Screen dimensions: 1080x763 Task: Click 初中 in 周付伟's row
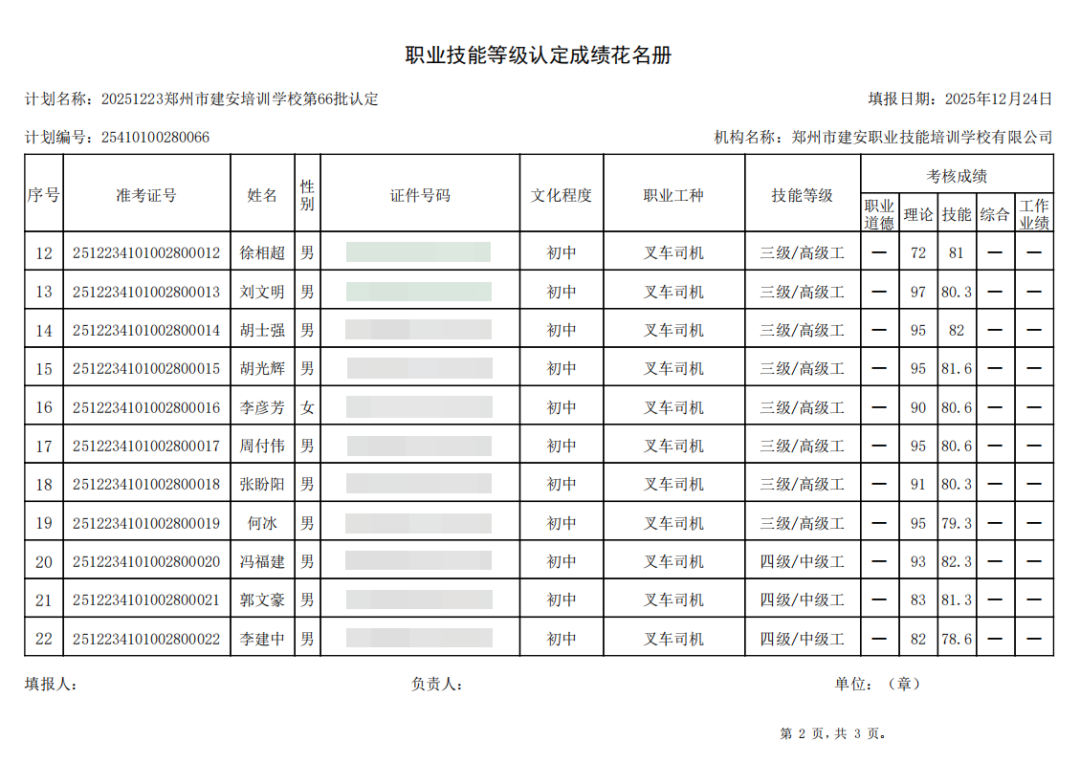pos(561,446)
